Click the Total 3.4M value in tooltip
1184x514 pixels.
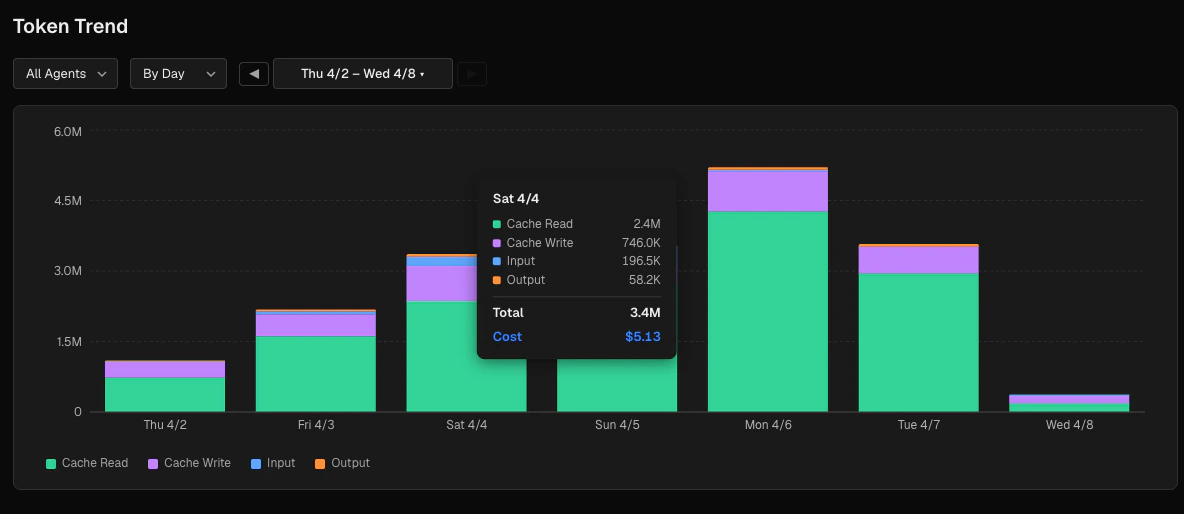(647, 312)
